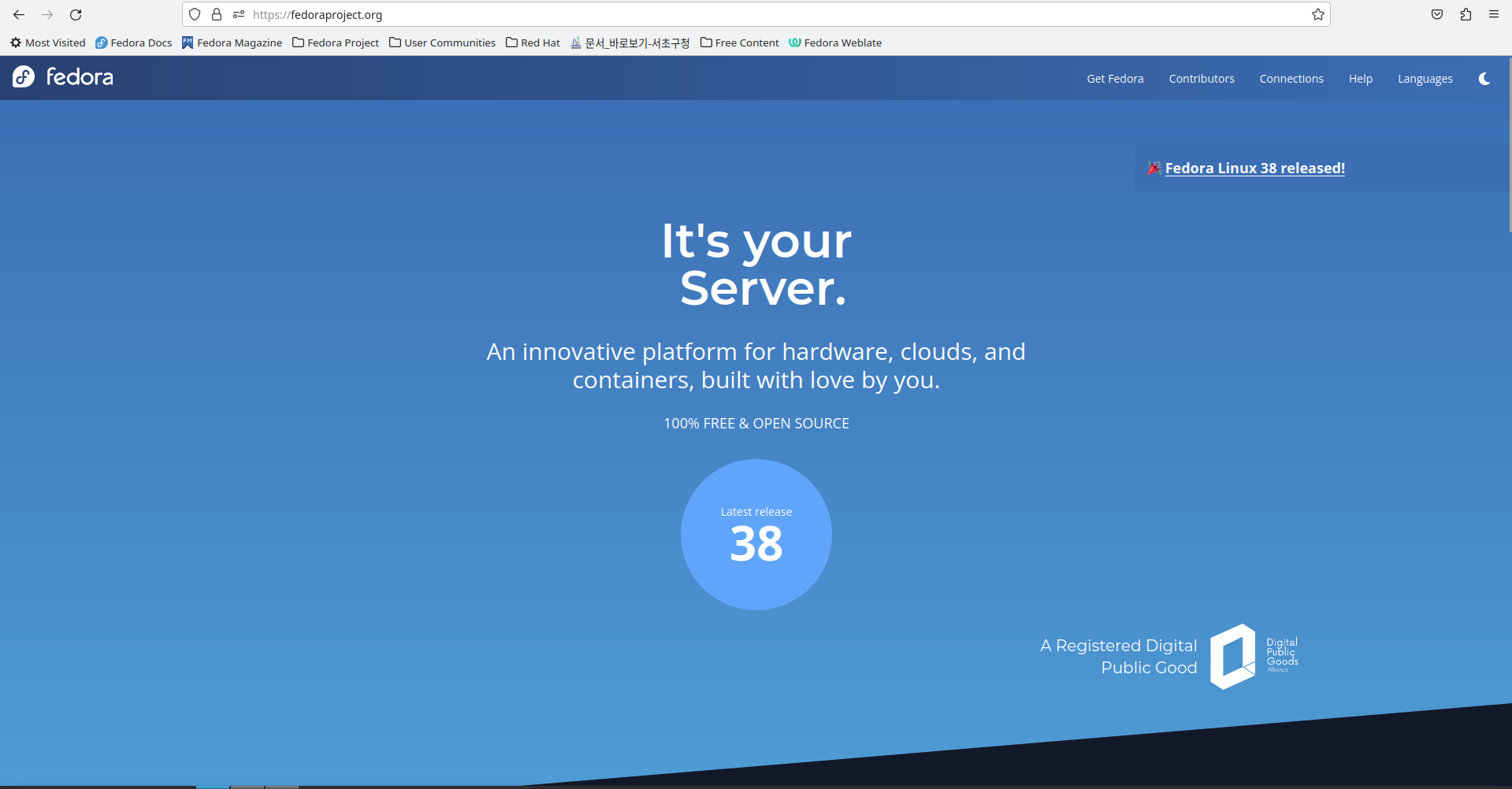Reload the page with the refresh icon

[76, 15]
